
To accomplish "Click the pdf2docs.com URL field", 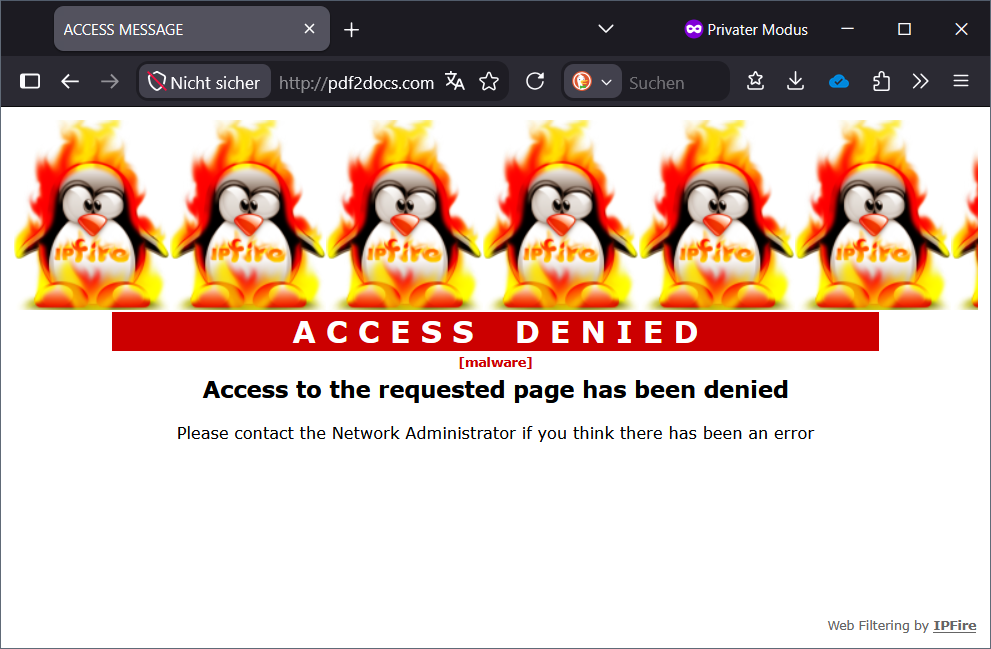I will pyautogui.click(x=356, y=82).
